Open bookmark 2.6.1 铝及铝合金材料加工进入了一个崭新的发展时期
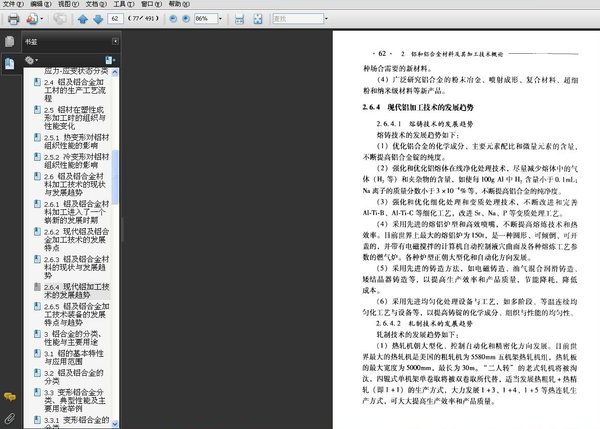600x429 pixels. coord(77,212)
